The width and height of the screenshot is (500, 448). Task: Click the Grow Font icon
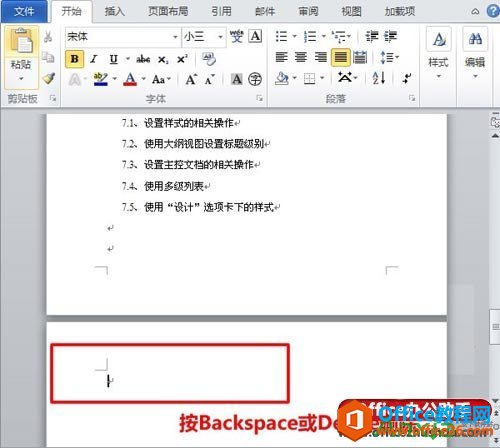pos(191,79)
